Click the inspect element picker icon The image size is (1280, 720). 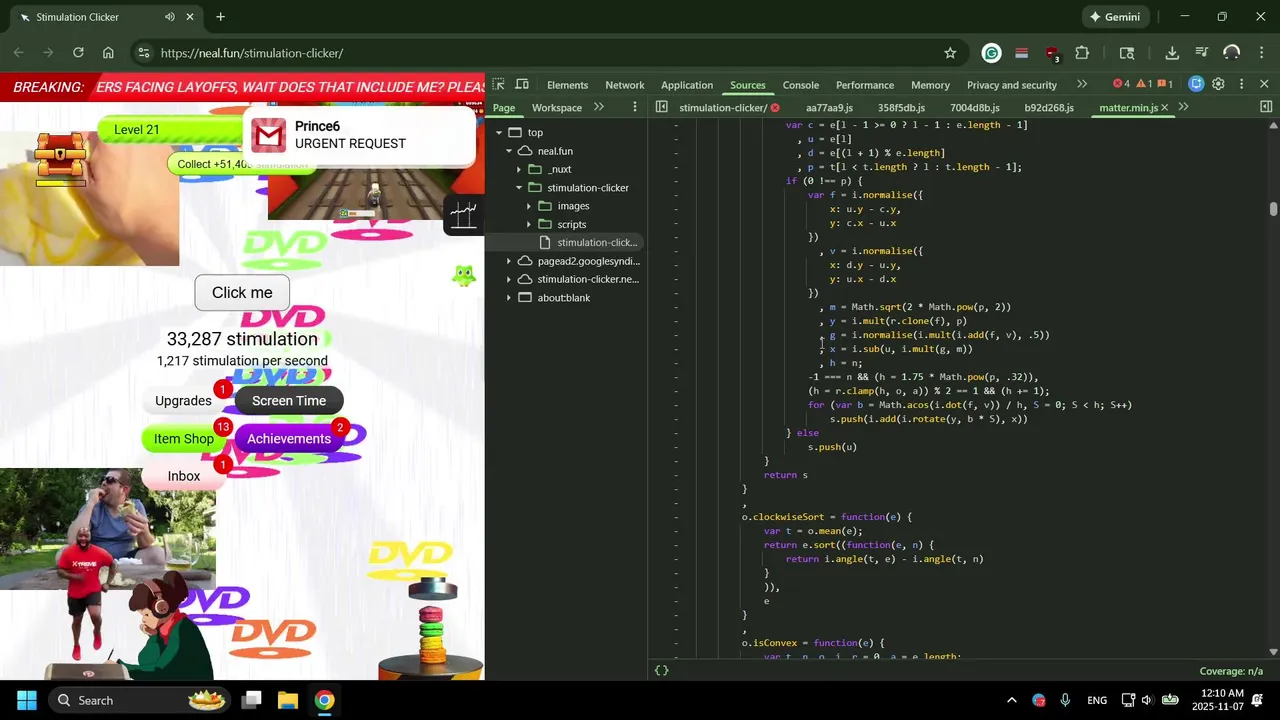498,84
